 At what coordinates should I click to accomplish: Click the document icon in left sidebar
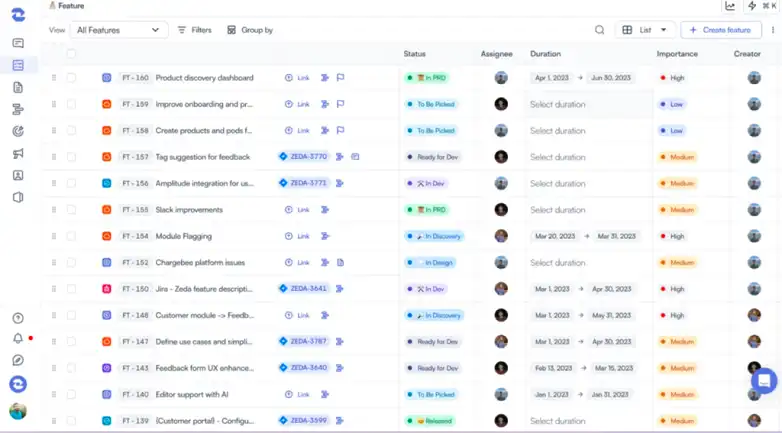coord(18,87)
